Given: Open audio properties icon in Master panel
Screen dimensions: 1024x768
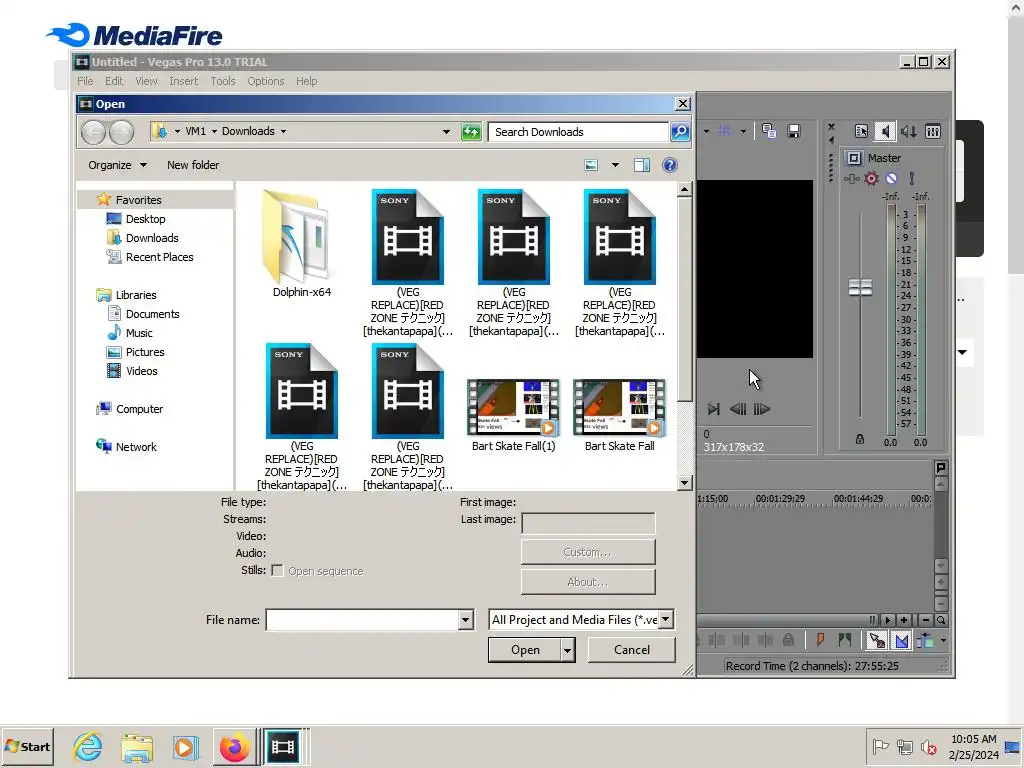Looking at the screenshot, I should 861,131.
